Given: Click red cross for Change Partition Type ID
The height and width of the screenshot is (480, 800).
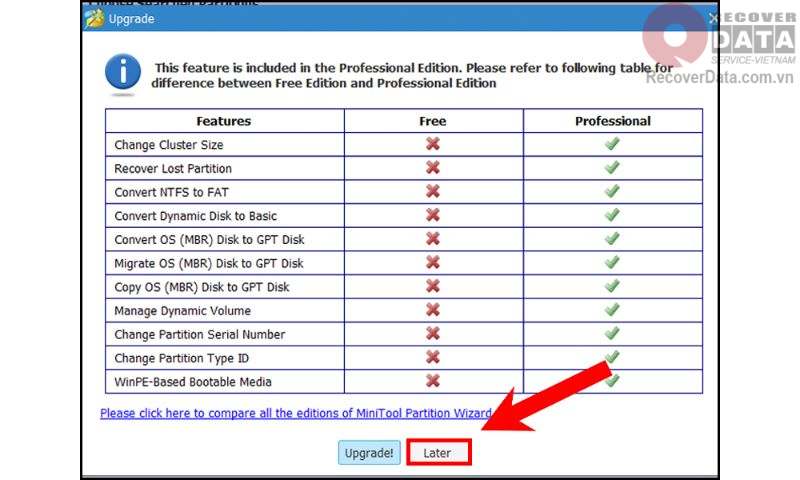Looking at the screenshot, I should pyautogui.click(x=433, y=357).
